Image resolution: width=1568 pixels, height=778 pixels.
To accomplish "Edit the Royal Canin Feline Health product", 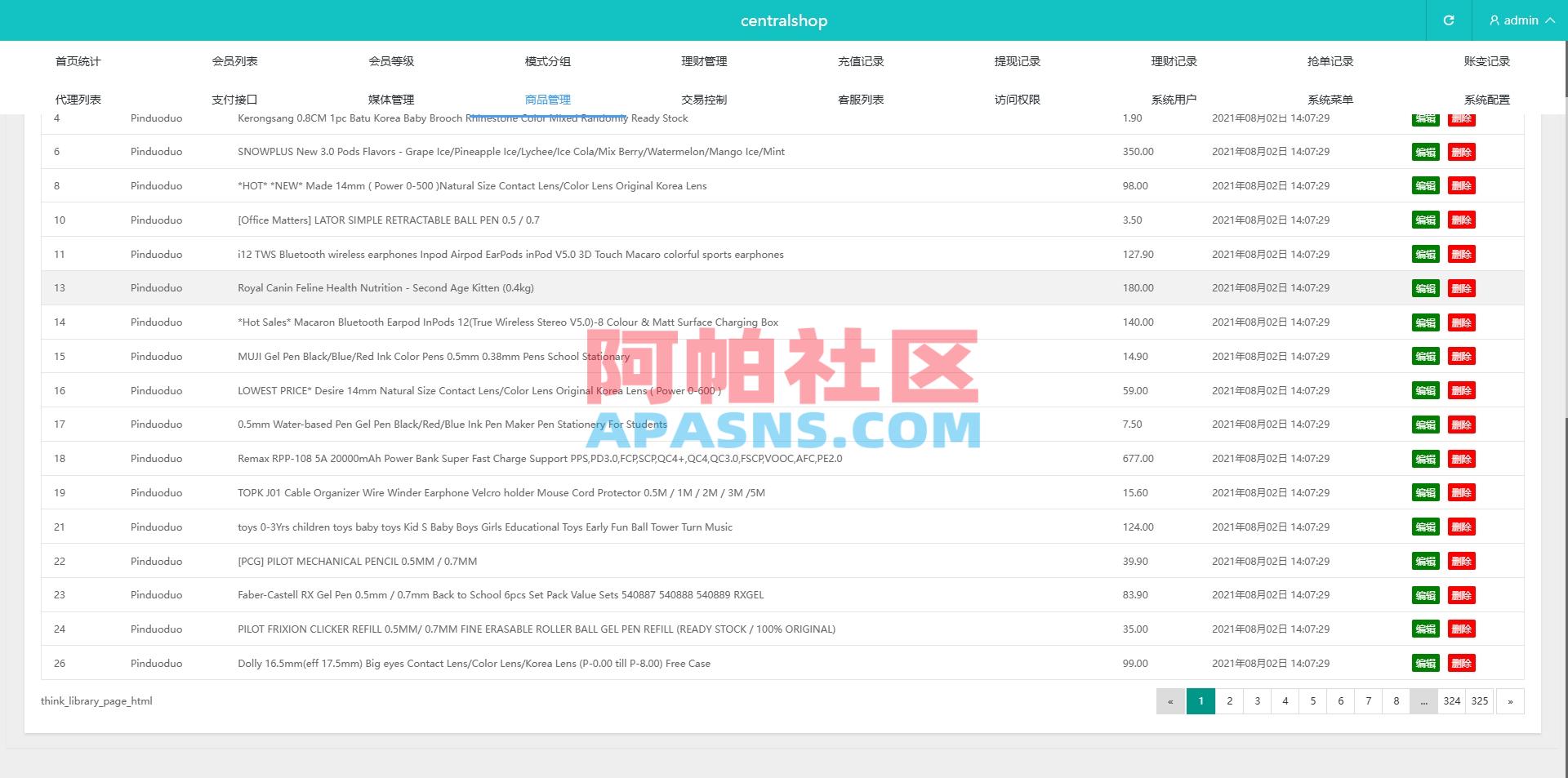I will (x=1425, y=288).
